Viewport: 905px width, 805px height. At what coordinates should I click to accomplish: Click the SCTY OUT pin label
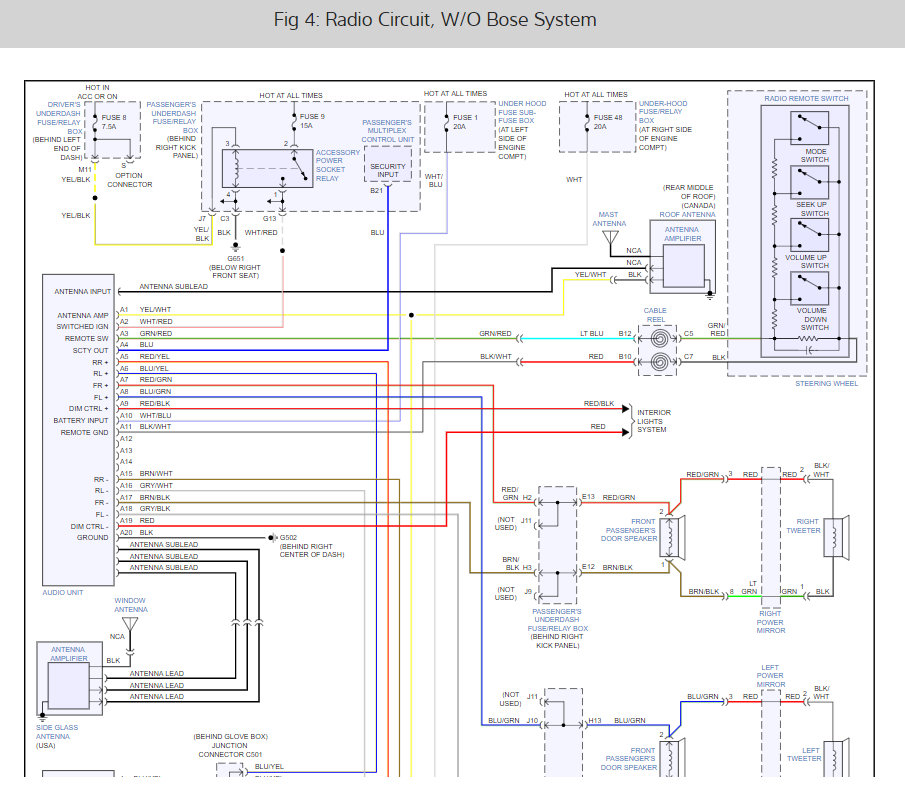90,351
